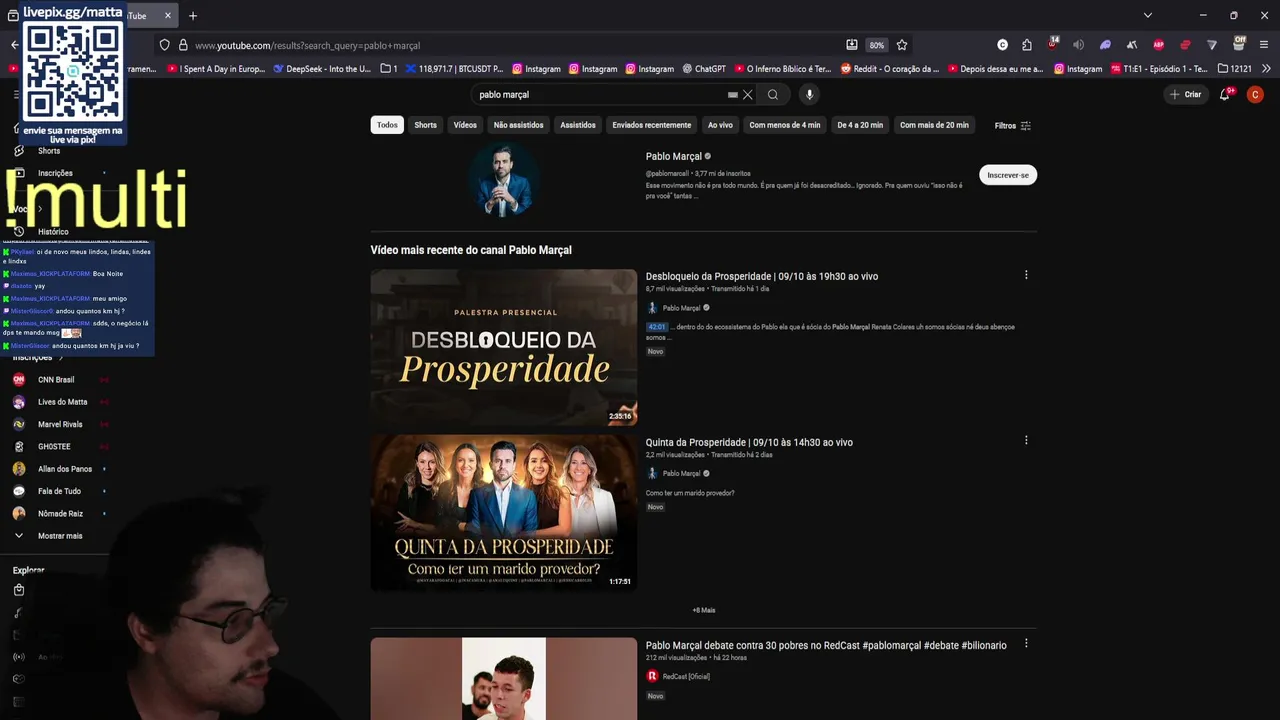The width and height of the screenshot is (1280, 720).
Task: Open the virtual keyboard icon in search box
Action: [x=733, y=95]
